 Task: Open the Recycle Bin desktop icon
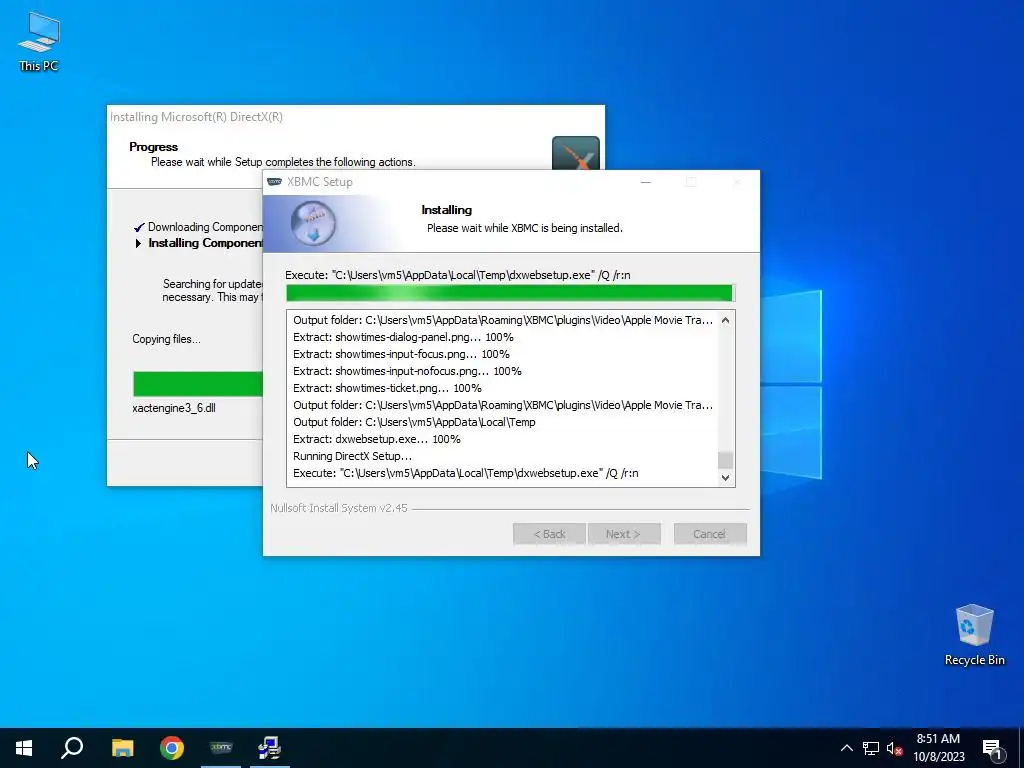974,634
